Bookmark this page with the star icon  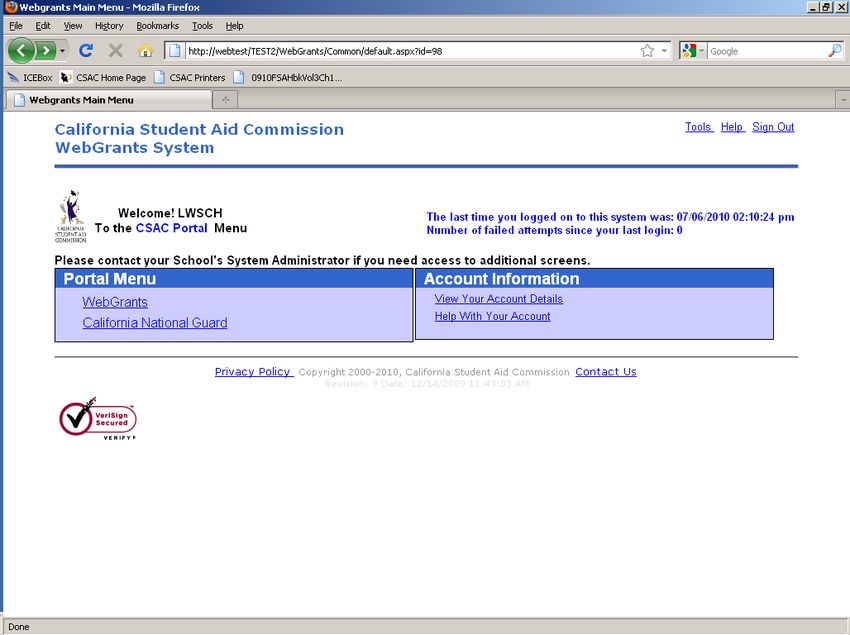[647, 51]
